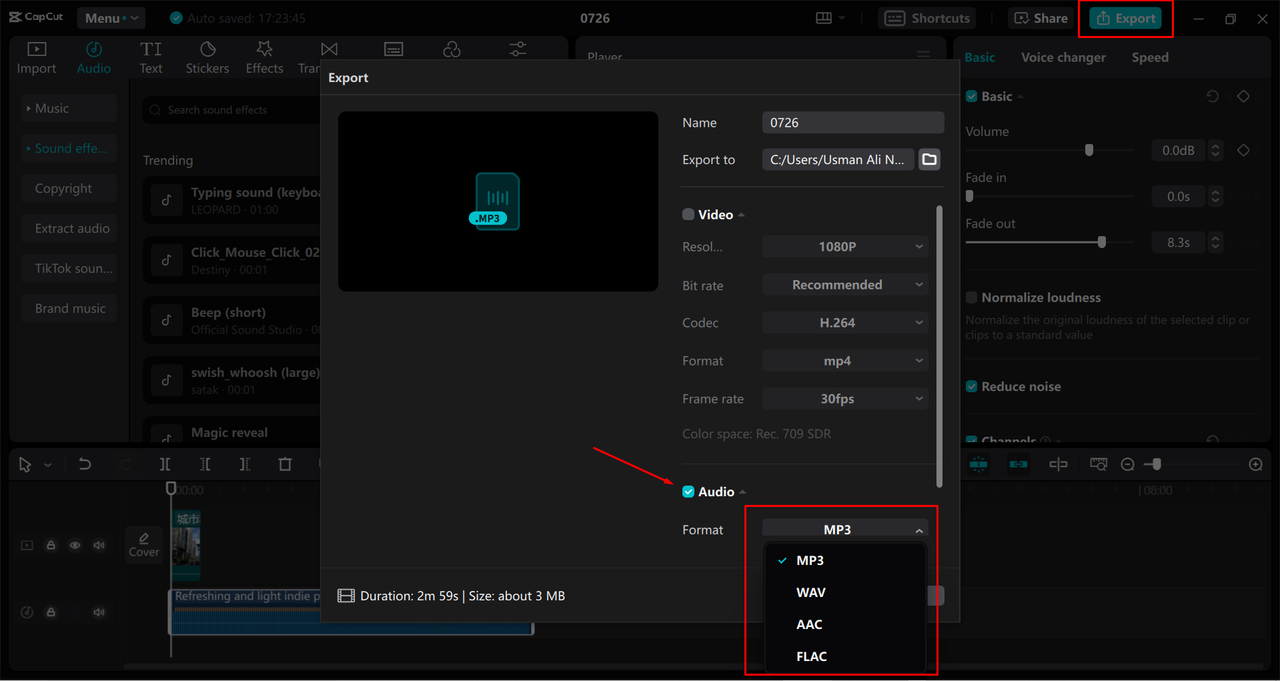This screenshot has width=1280, height=681.
Task: Click the layout icon in the title bar
Action: pyautogui.click(x=824, y=18)
